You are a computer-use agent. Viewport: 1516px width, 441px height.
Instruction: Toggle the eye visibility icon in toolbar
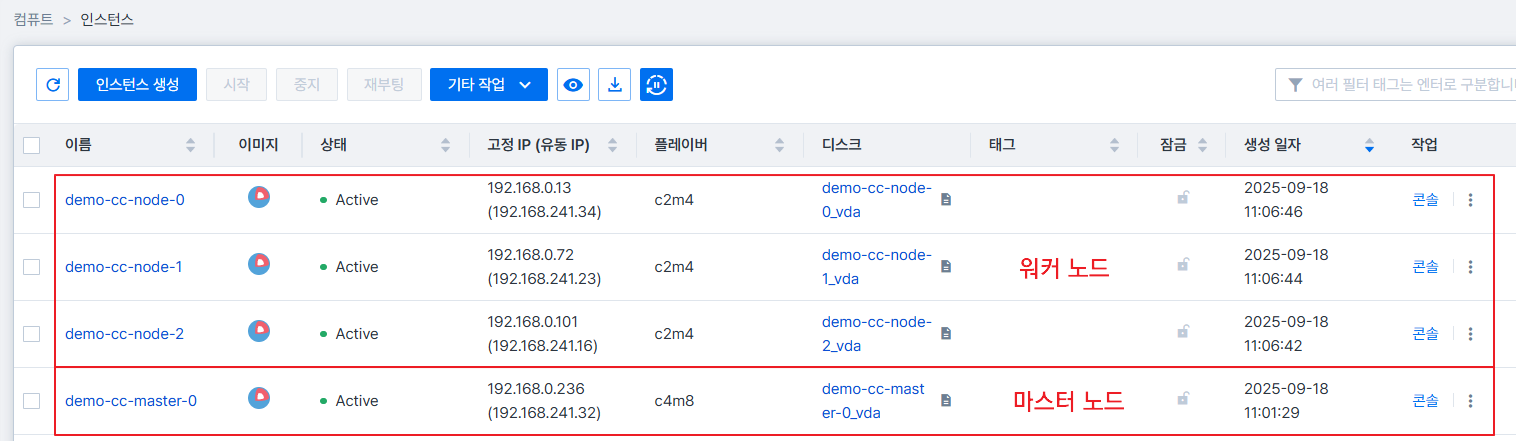click(573, 85)
